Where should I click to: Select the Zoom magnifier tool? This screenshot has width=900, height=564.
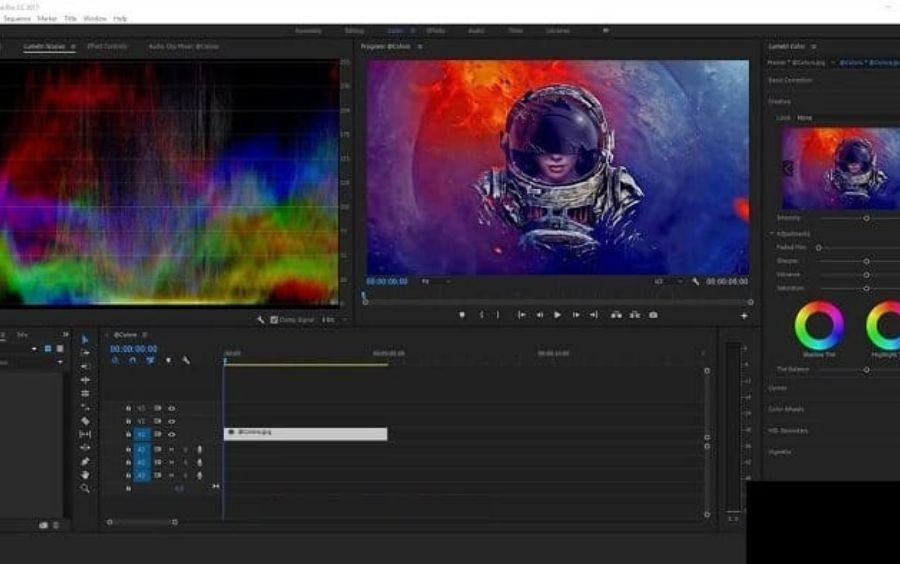coord(85,488)
